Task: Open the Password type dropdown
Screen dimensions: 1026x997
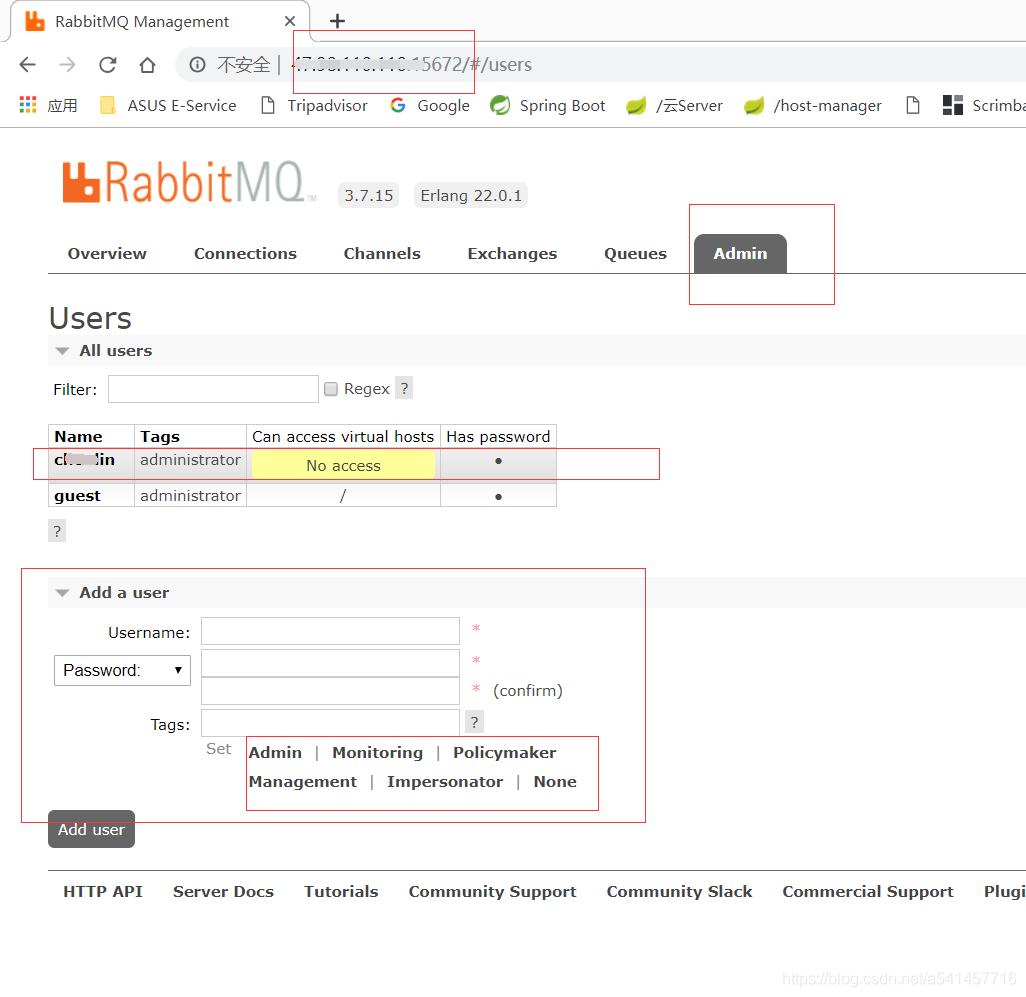Action: tap(122, 671)
